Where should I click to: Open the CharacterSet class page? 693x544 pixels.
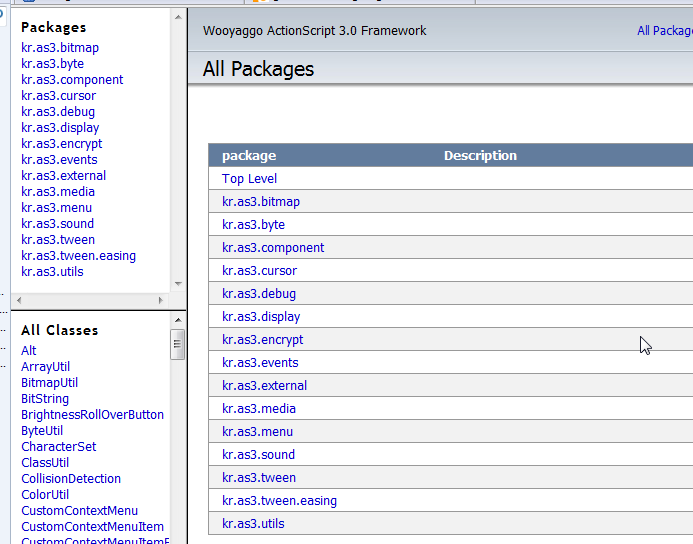(x=58, y=446)
